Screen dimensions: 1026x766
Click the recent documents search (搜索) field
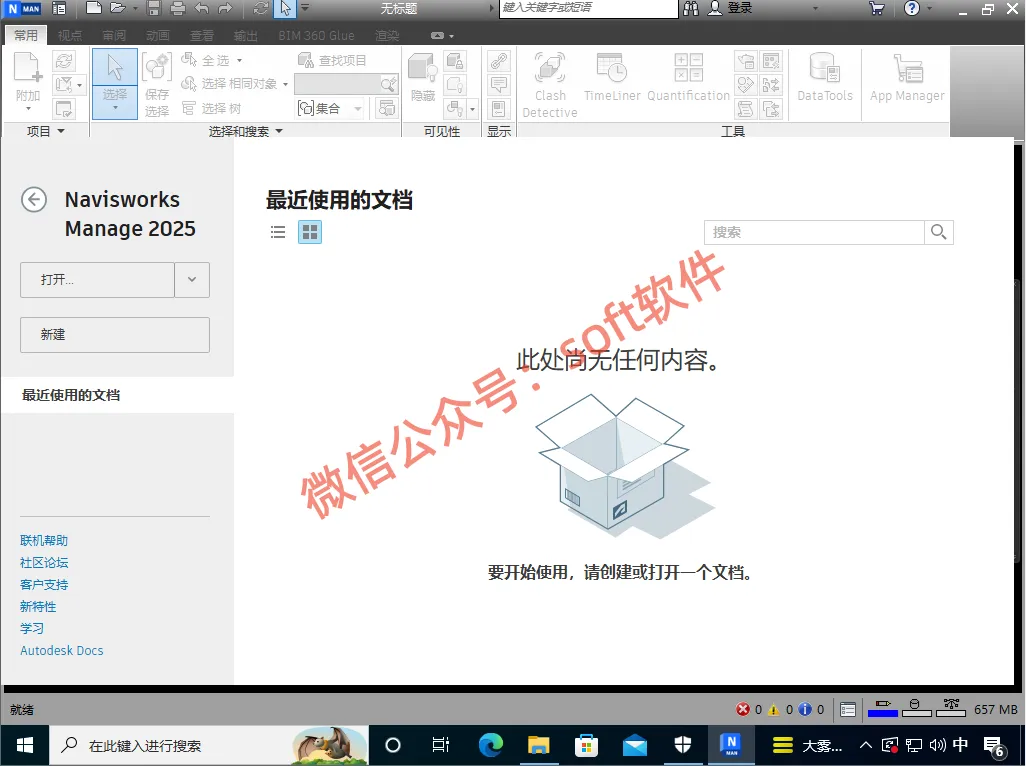coord(814,232)
